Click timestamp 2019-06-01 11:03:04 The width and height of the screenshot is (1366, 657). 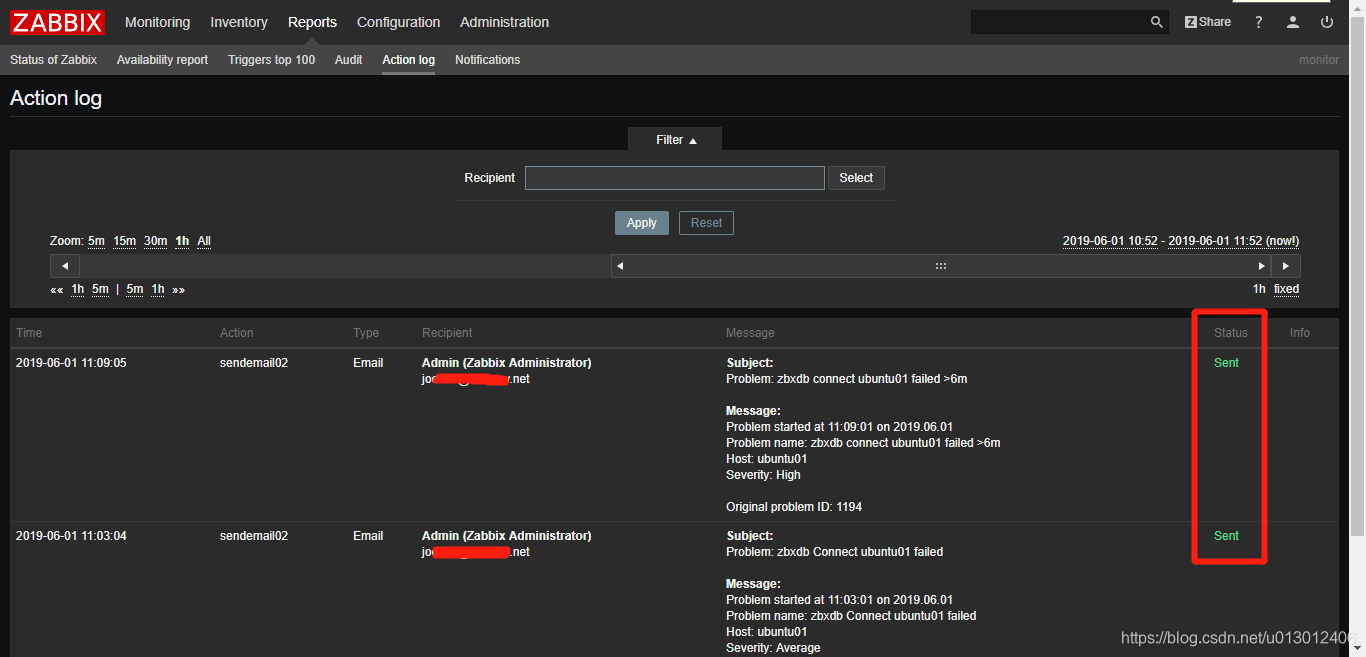point(71,536)
